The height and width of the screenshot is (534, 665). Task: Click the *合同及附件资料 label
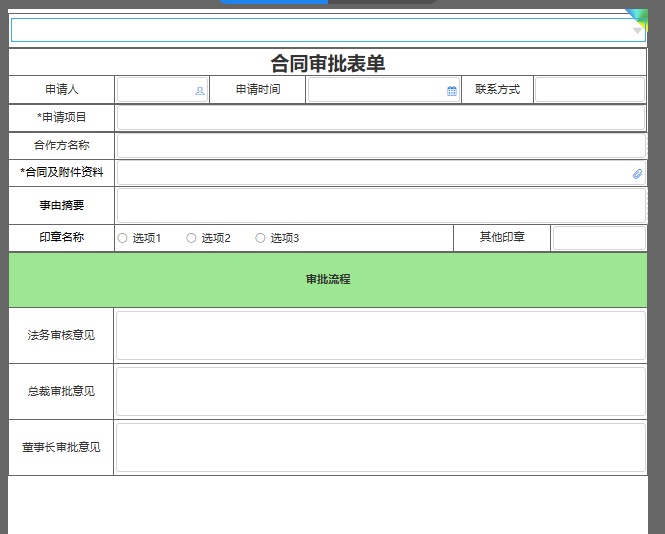click(x=61, y=172)
